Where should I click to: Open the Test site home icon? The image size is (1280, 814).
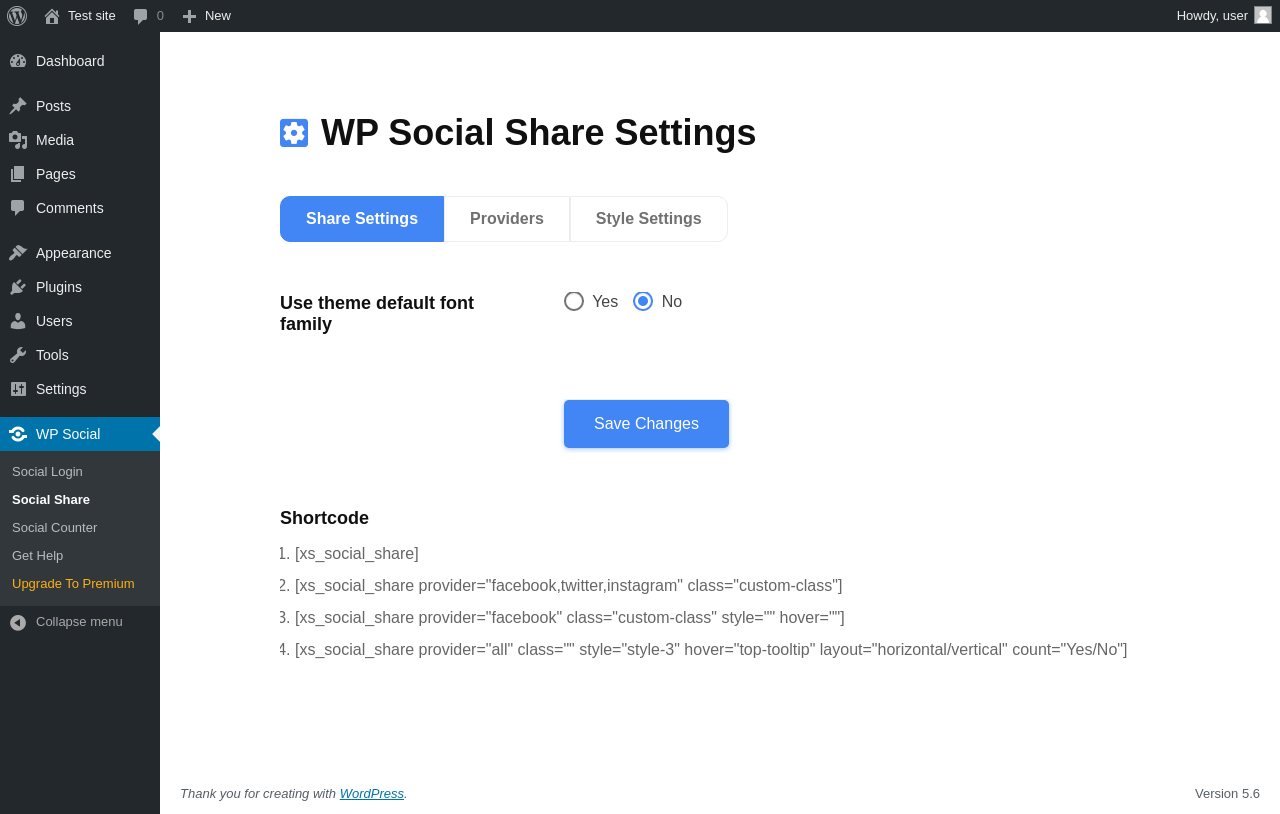point(52,16)
